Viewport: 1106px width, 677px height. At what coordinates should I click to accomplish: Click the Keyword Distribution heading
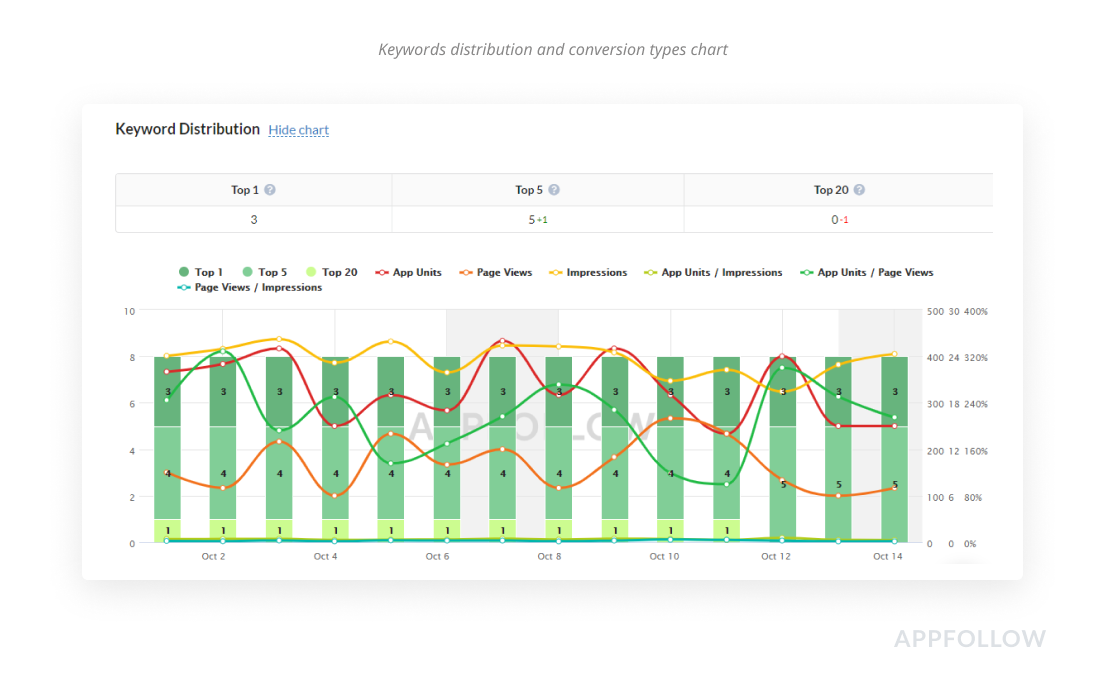[x=187, y=129]
